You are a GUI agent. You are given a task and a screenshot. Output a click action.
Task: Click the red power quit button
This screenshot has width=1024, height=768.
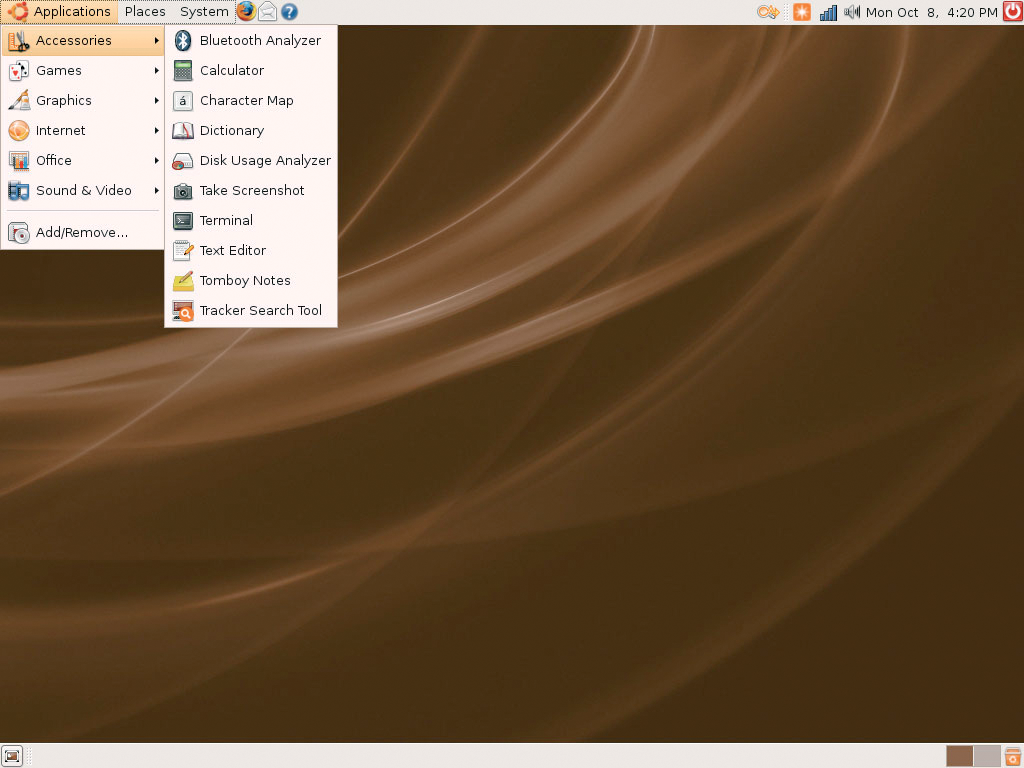tap(1013, 11)
